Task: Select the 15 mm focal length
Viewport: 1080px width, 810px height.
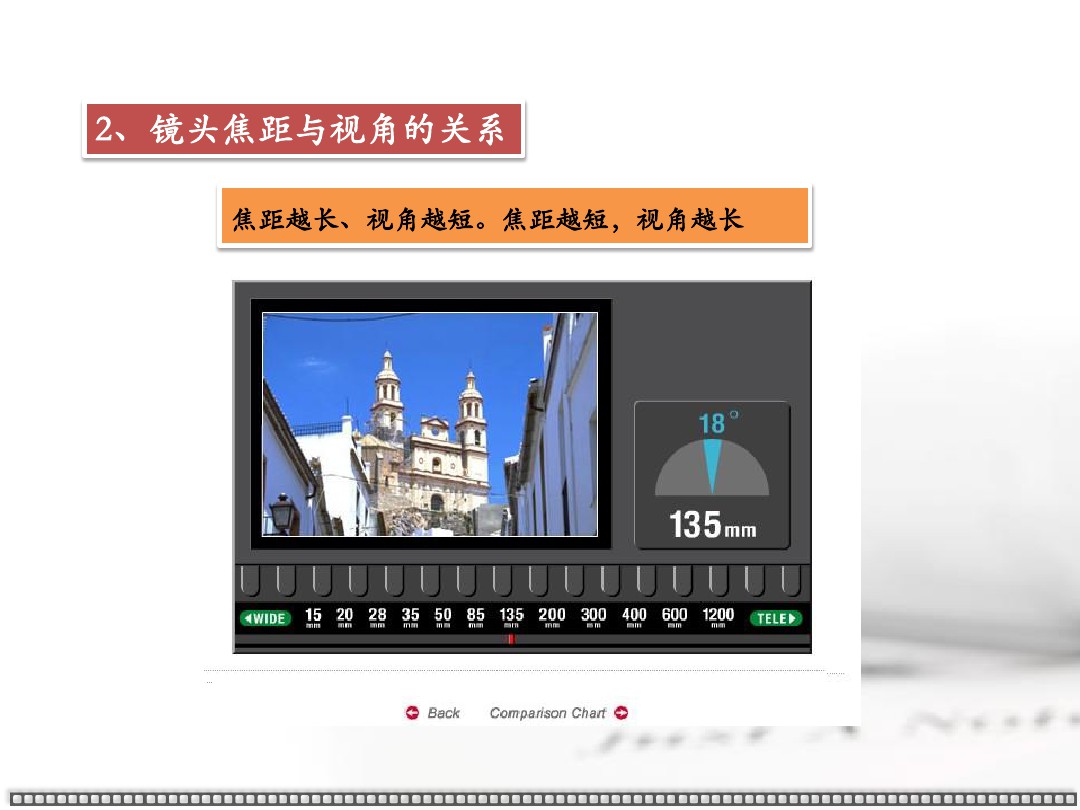Action: [313, 617]
